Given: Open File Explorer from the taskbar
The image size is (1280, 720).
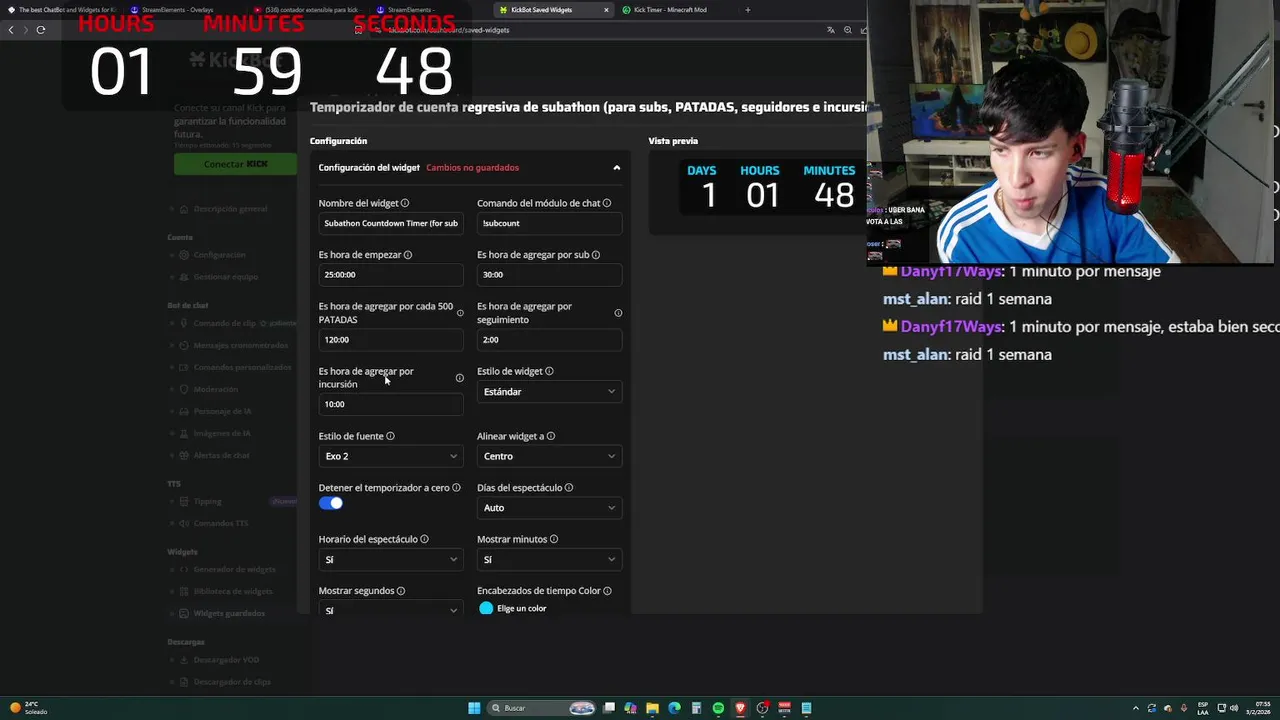Looking at the screenshot, I should [652, 708].
